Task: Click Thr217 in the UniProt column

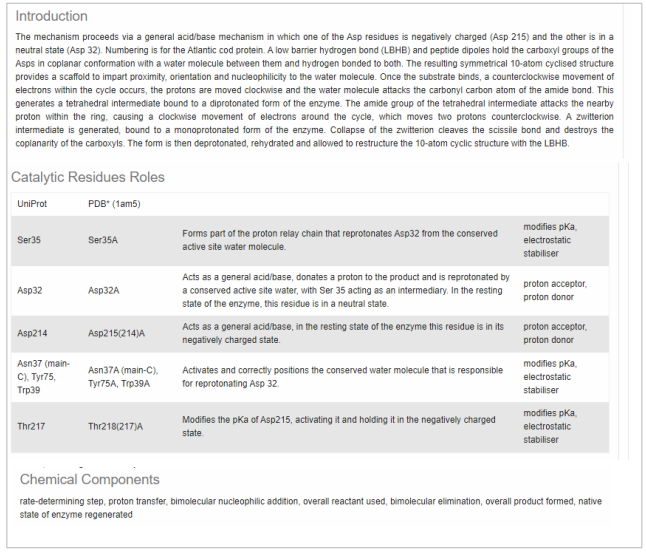Action: 32,426
